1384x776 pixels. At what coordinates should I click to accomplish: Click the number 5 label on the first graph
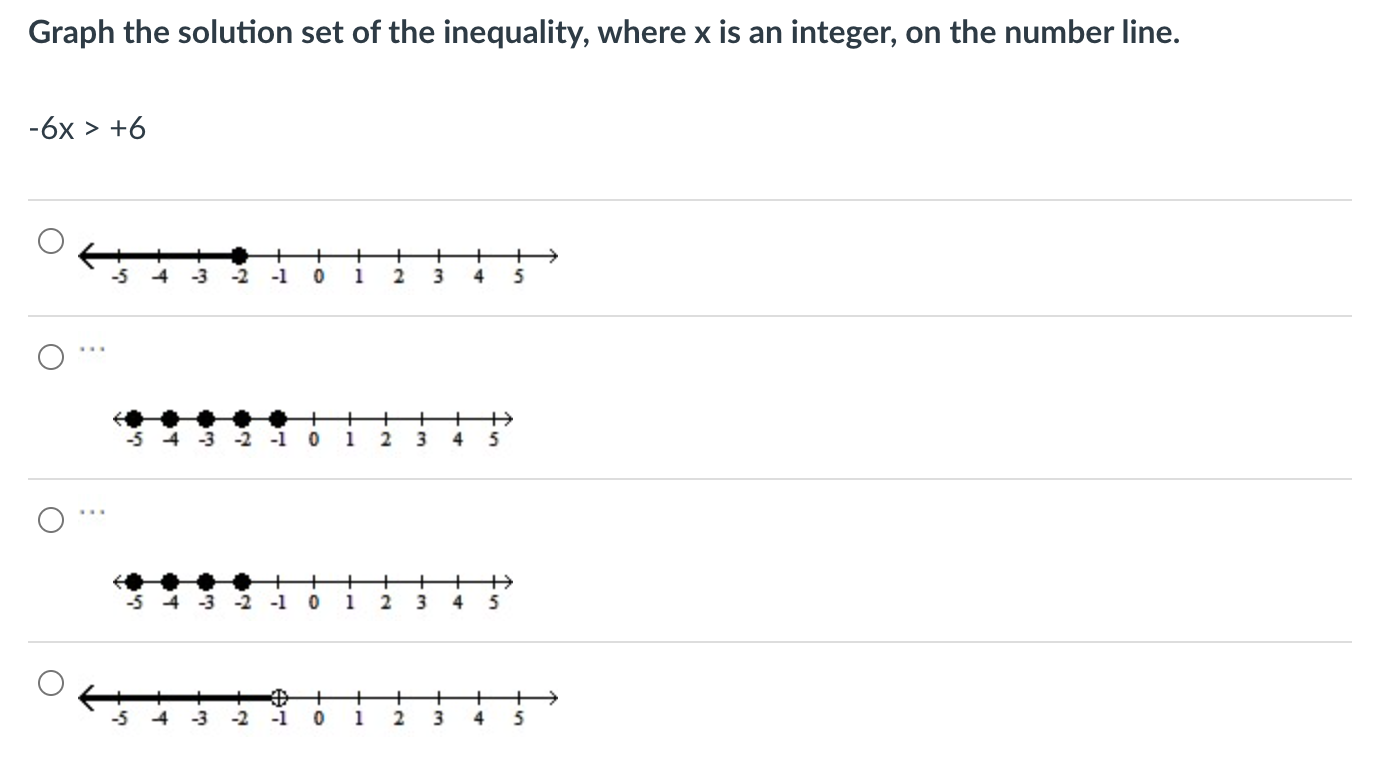point(517,278)
